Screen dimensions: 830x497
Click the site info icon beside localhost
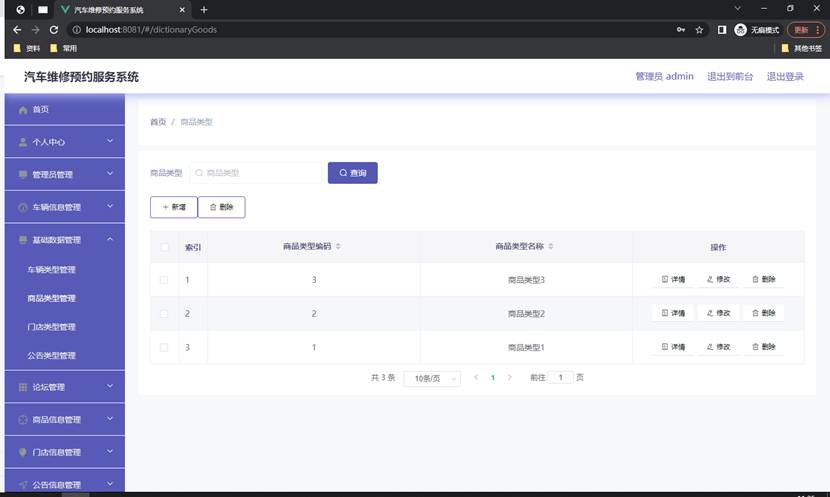[x=77, y=30]
